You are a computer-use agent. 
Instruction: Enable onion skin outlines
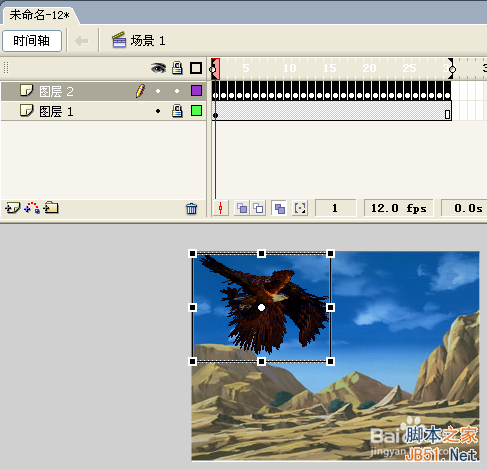point(258,208)
